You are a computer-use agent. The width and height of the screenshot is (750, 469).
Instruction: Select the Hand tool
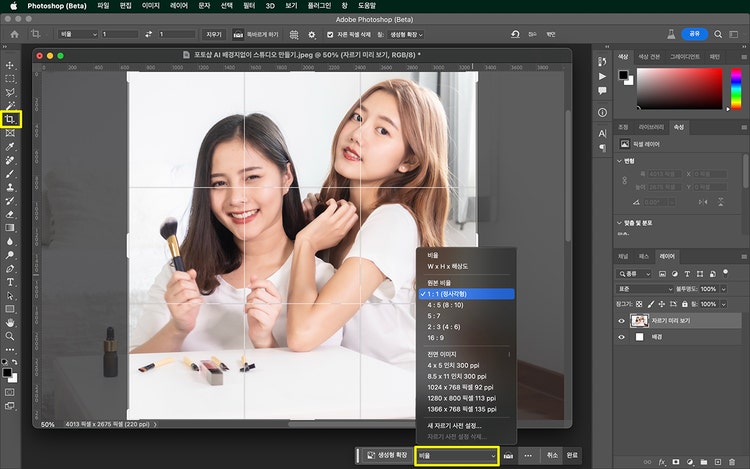point(11,323)
